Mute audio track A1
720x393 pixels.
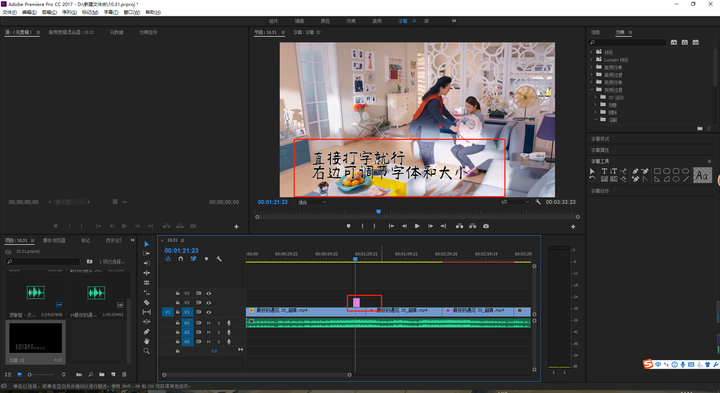pos(208,323)
